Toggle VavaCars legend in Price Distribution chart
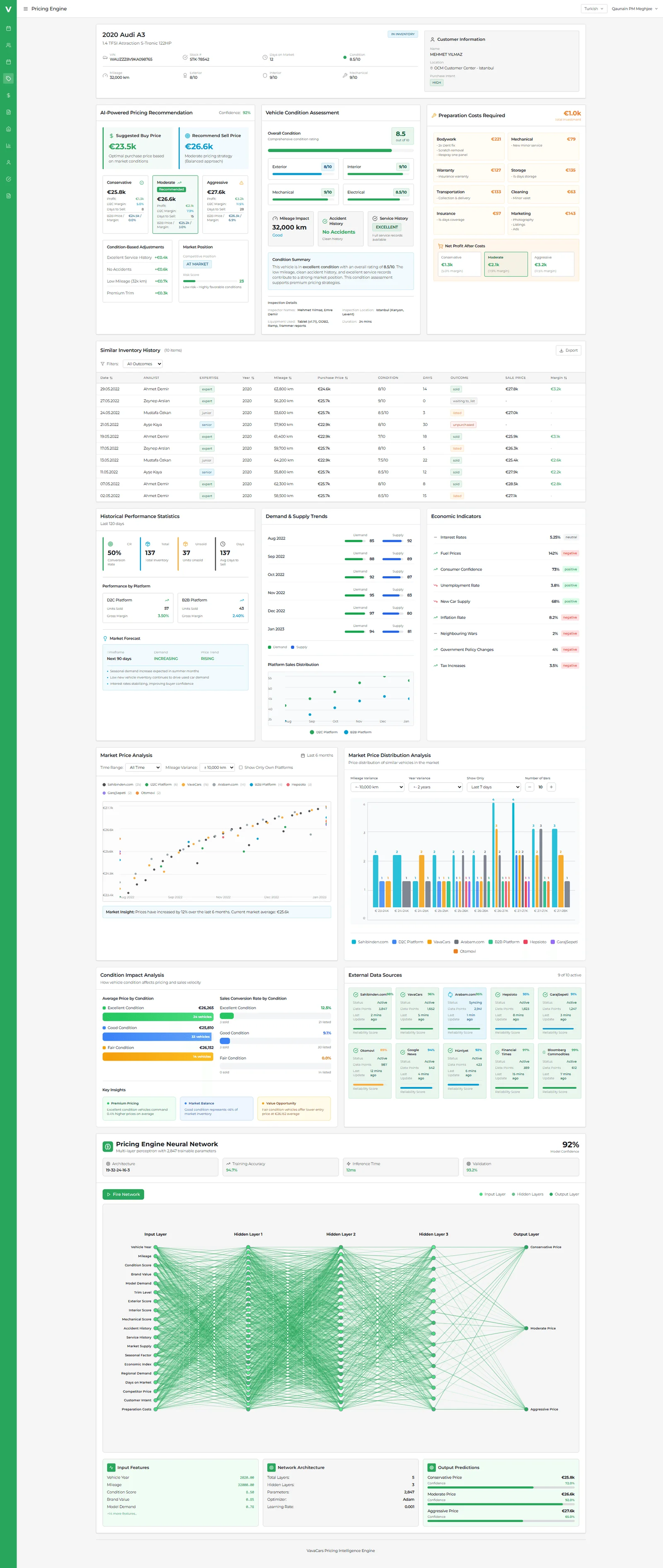The height and width of the screenshot is (1568, 663). pos(439,942)
